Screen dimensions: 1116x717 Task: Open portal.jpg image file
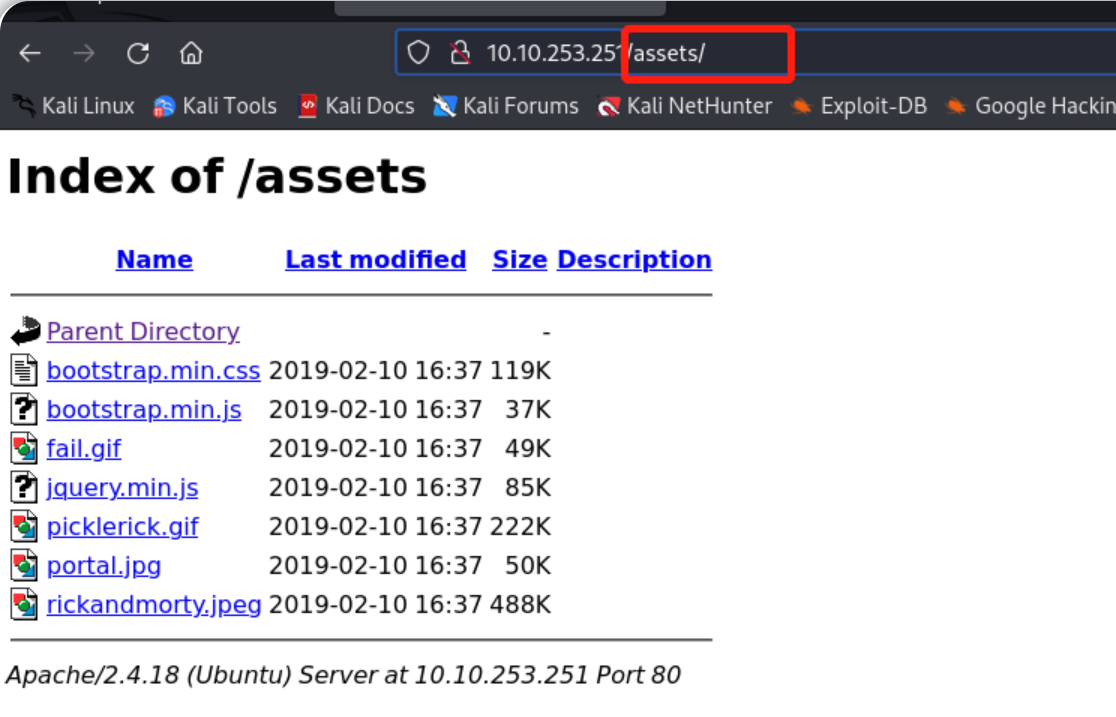pos(104,567)
